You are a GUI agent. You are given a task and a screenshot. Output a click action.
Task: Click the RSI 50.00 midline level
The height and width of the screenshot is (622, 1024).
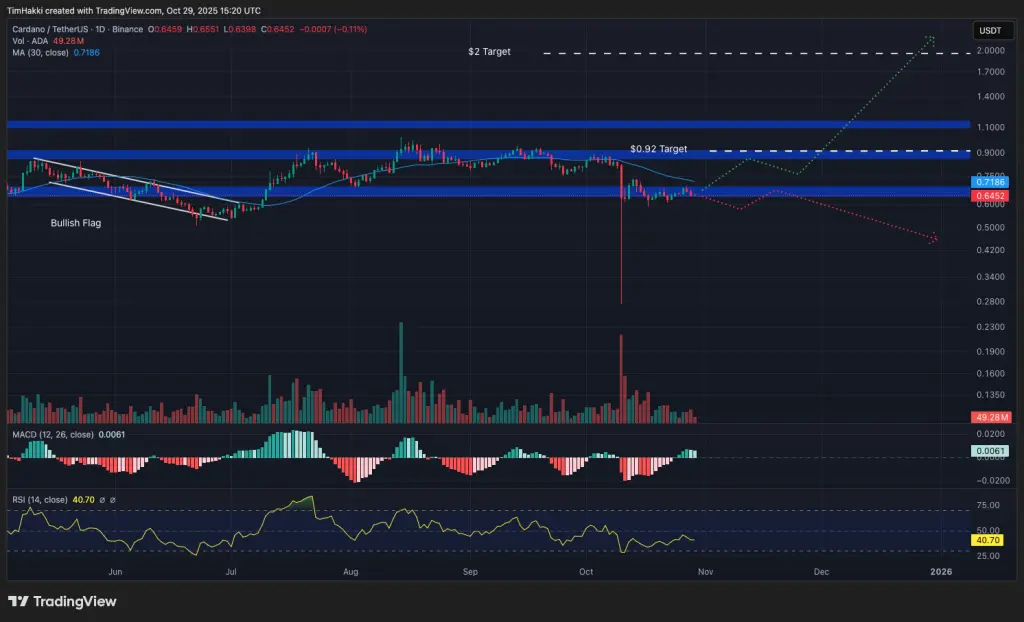990,531
